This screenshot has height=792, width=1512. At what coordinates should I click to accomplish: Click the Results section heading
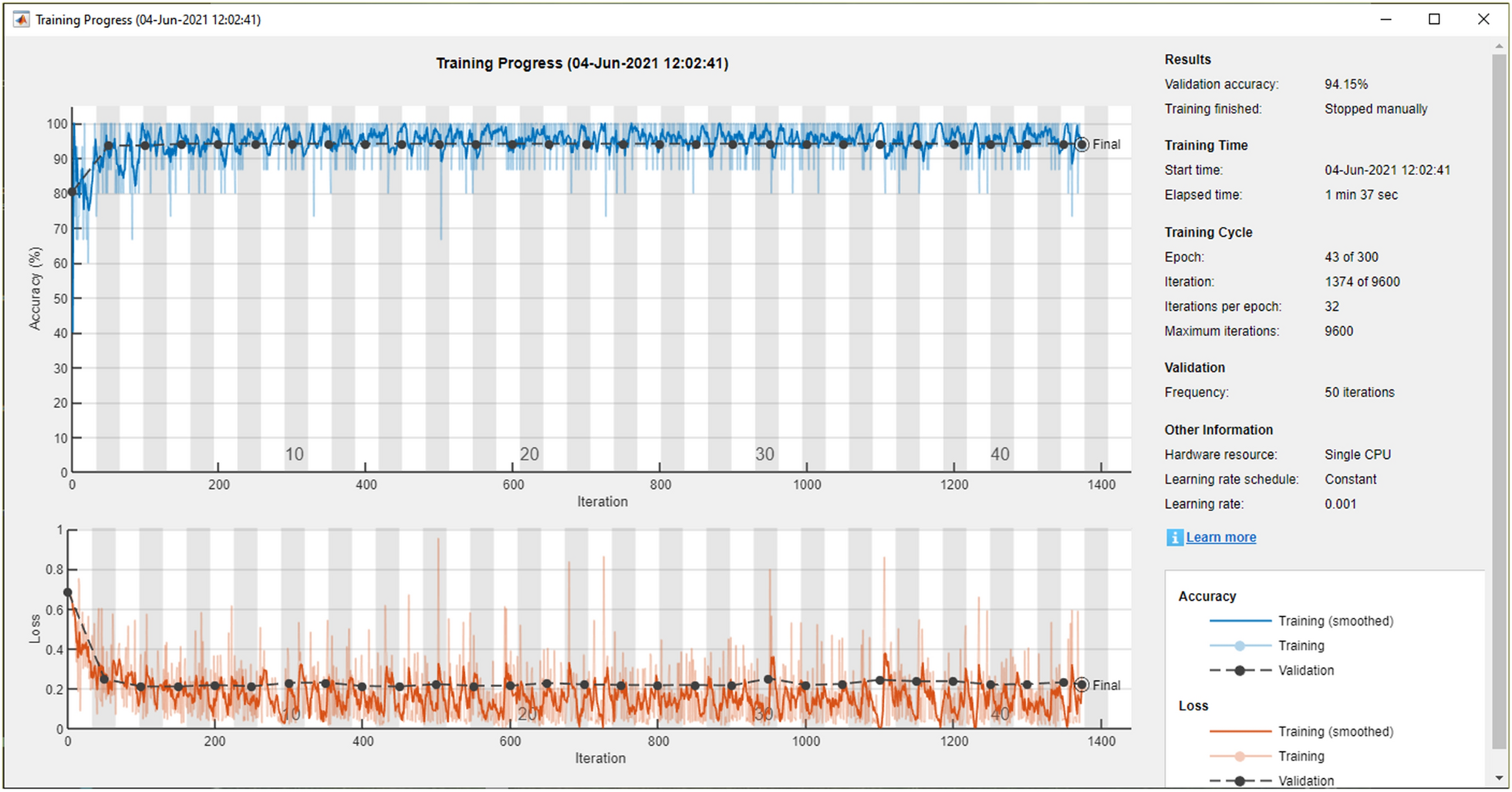(1187, 59)
